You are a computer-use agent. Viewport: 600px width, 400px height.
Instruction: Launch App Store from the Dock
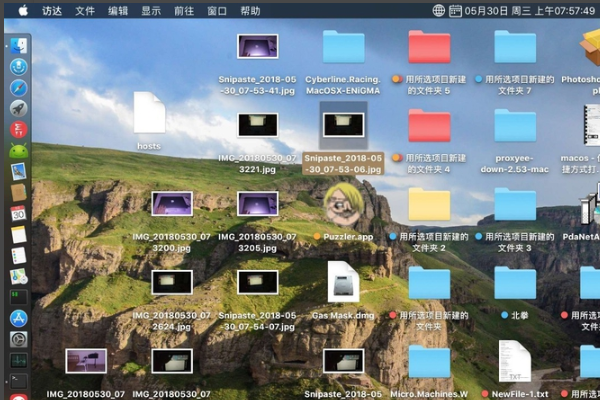tap(18, 318)
